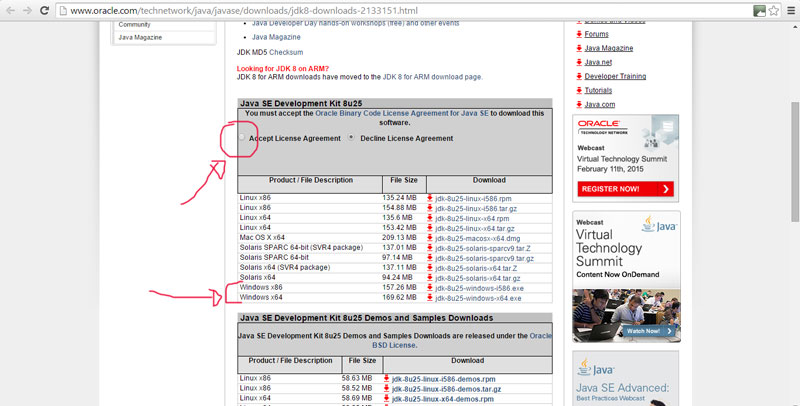
Task: Click red arrow icon beside Forums
Action: pos(579,34)
